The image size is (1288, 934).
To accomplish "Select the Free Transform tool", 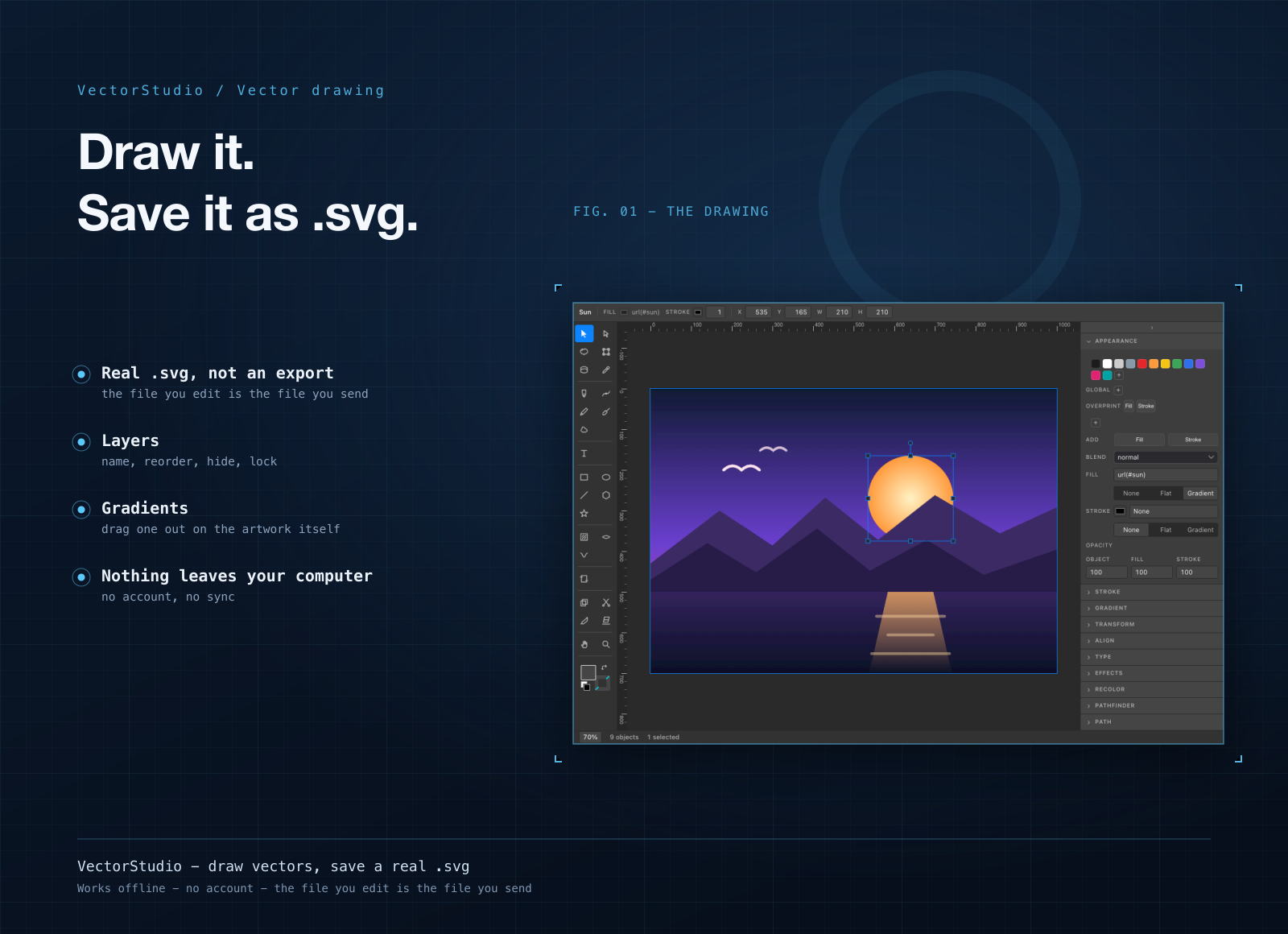I will click(606, 352).
